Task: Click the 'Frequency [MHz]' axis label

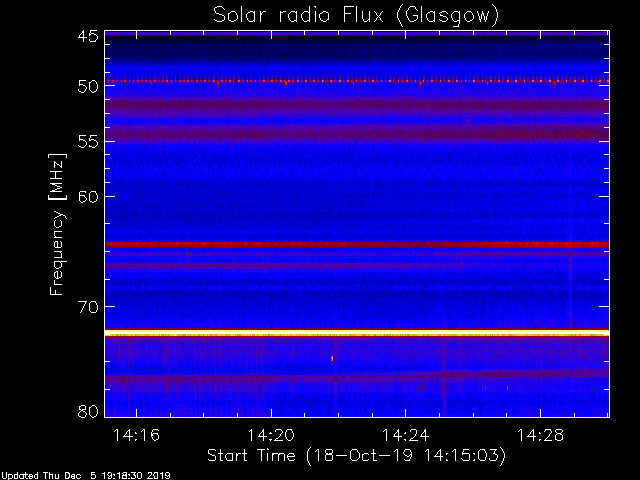Action: point(57,224)
